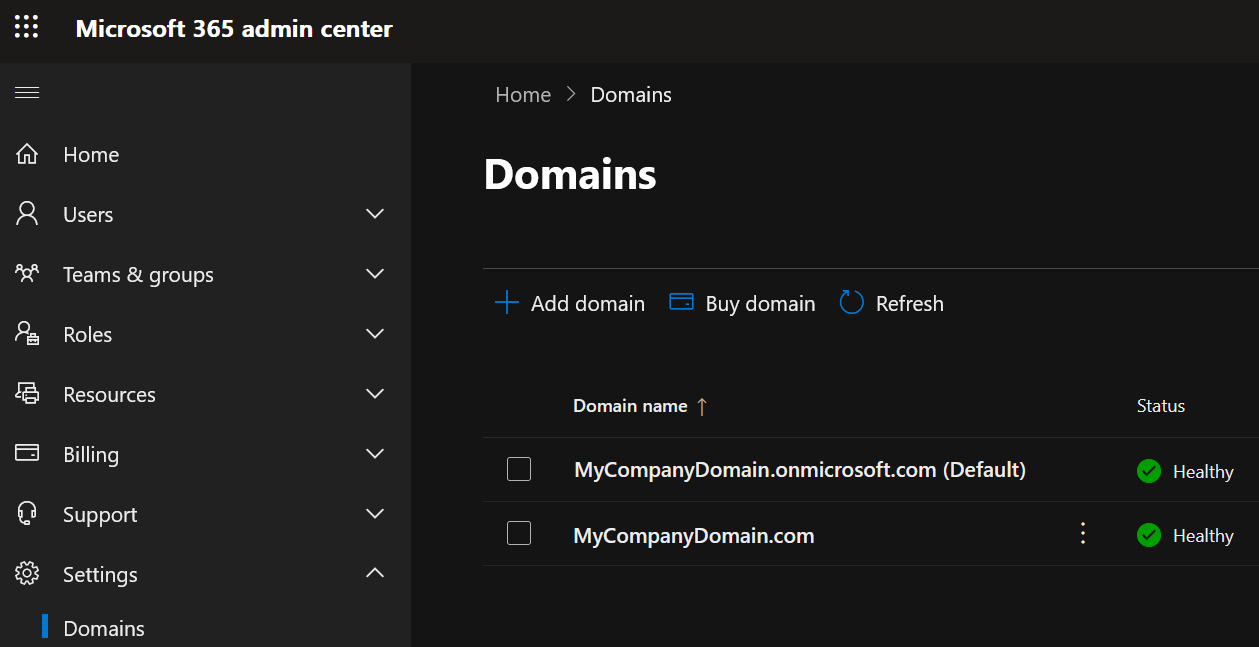The height and width of the screenshot is (647, 1259).
Task: Collapse the Settings chevron
Action: (375, 573)
